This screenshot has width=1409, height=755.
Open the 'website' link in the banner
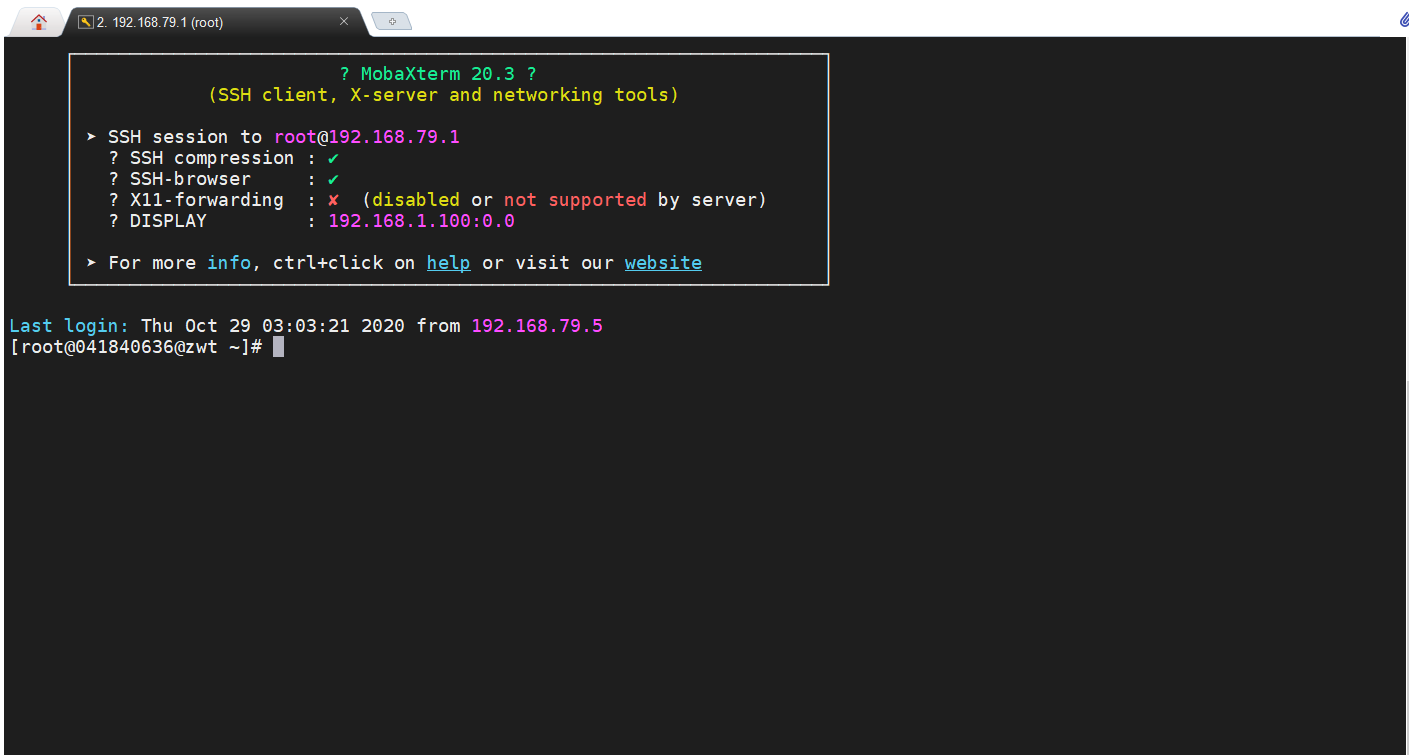click(x=663, y=263)
